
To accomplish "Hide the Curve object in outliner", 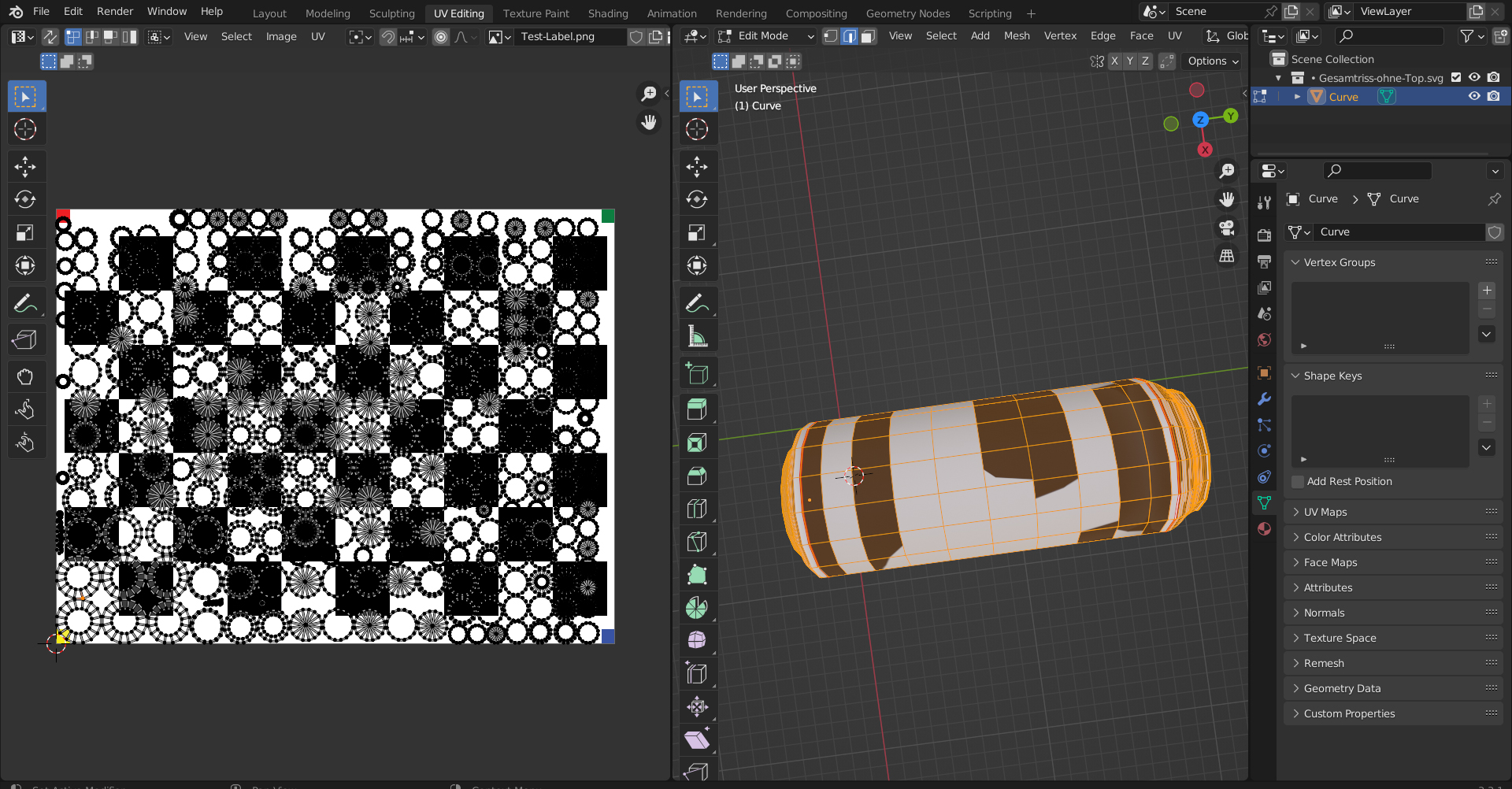I will click(1474, 97).
